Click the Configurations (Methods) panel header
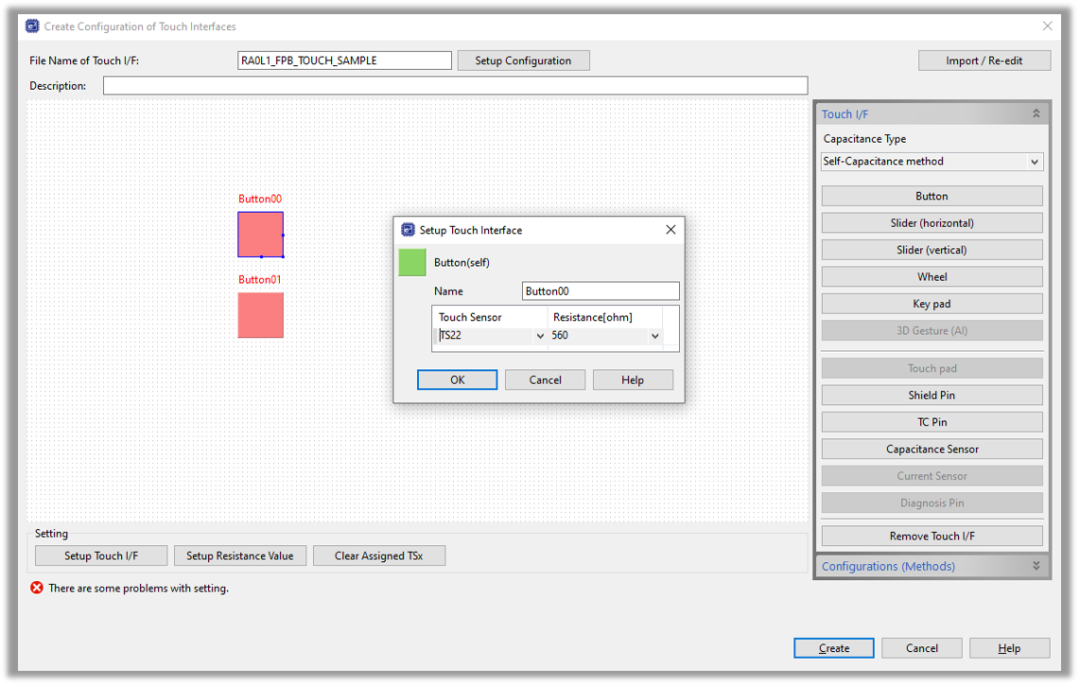Image resolution: width=1080 pixels, height=686 pixels. (932, 565)
